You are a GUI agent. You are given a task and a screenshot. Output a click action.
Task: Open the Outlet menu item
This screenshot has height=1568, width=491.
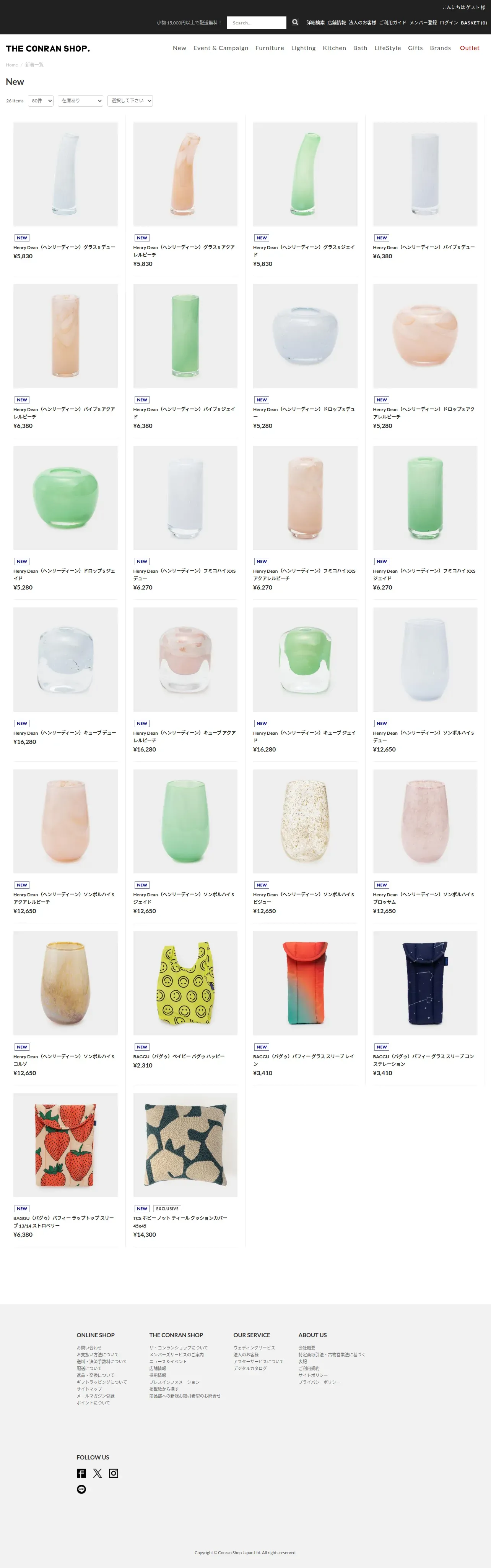470,48
